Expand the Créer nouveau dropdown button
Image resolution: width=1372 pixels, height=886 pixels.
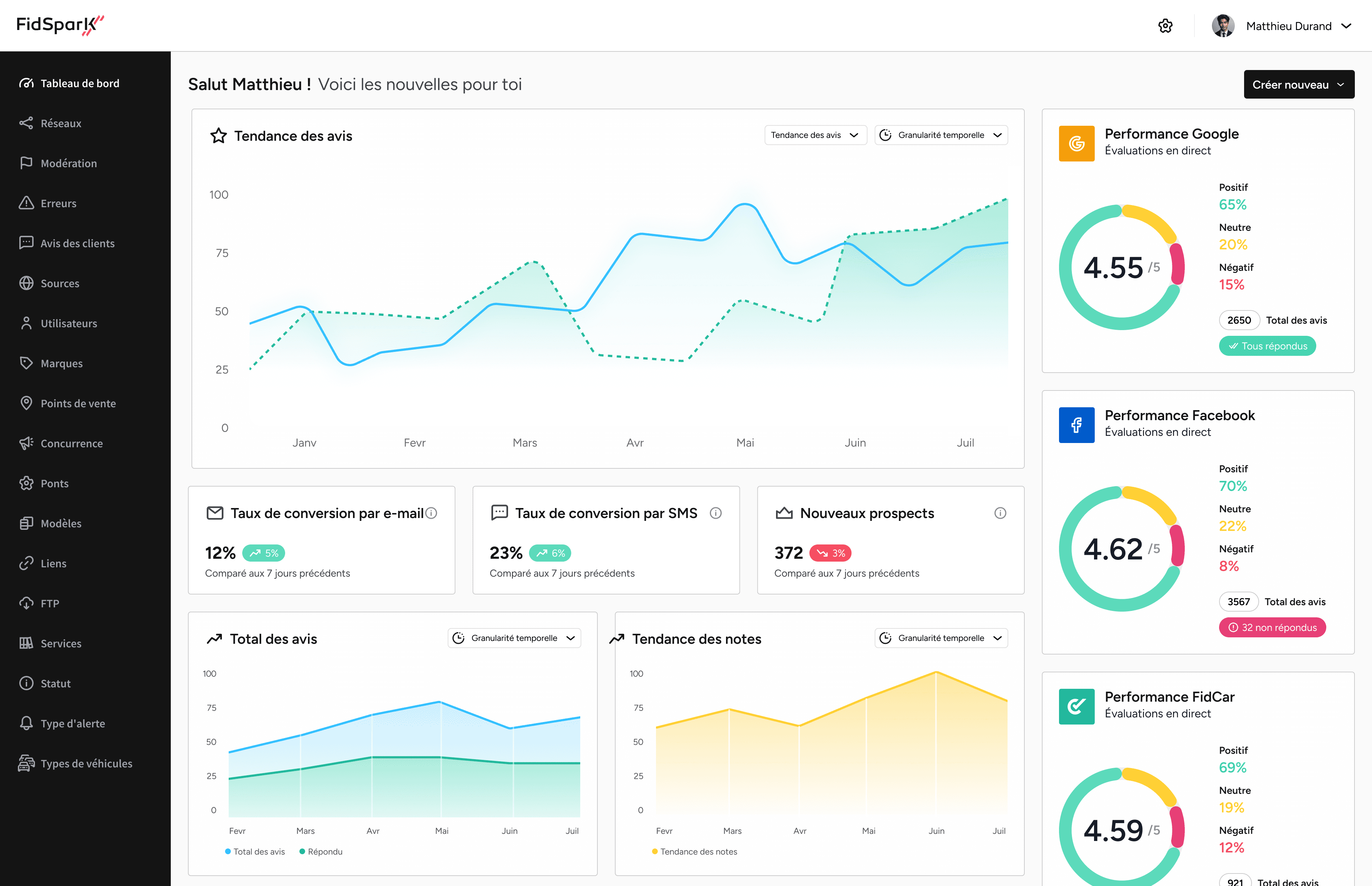point(1298,85)
